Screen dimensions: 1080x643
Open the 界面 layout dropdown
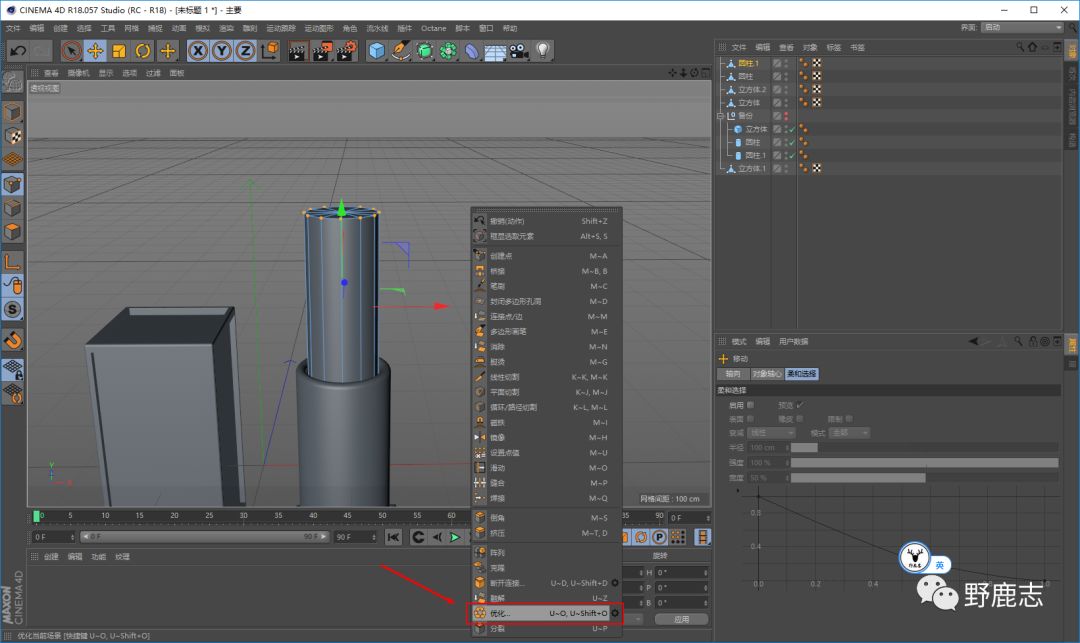pyautogui.click(x=1022, y=27)
